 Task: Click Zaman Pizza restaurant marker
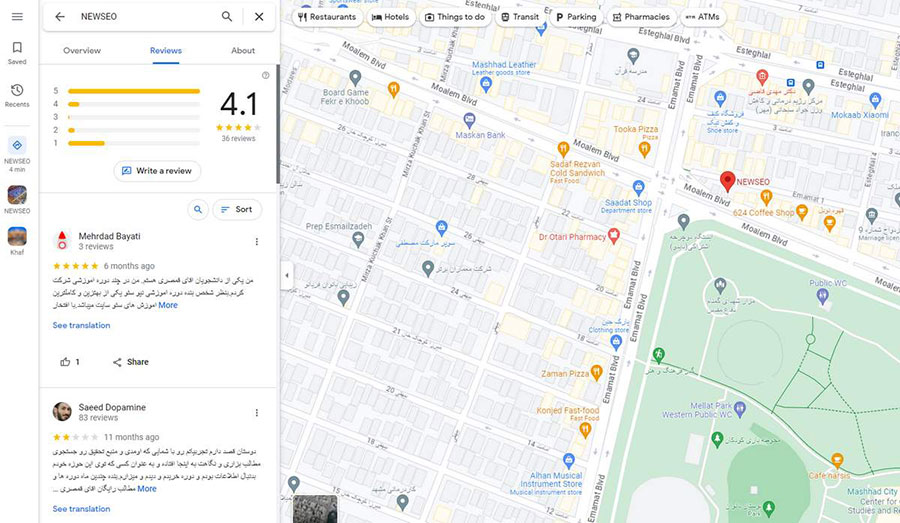596,373
